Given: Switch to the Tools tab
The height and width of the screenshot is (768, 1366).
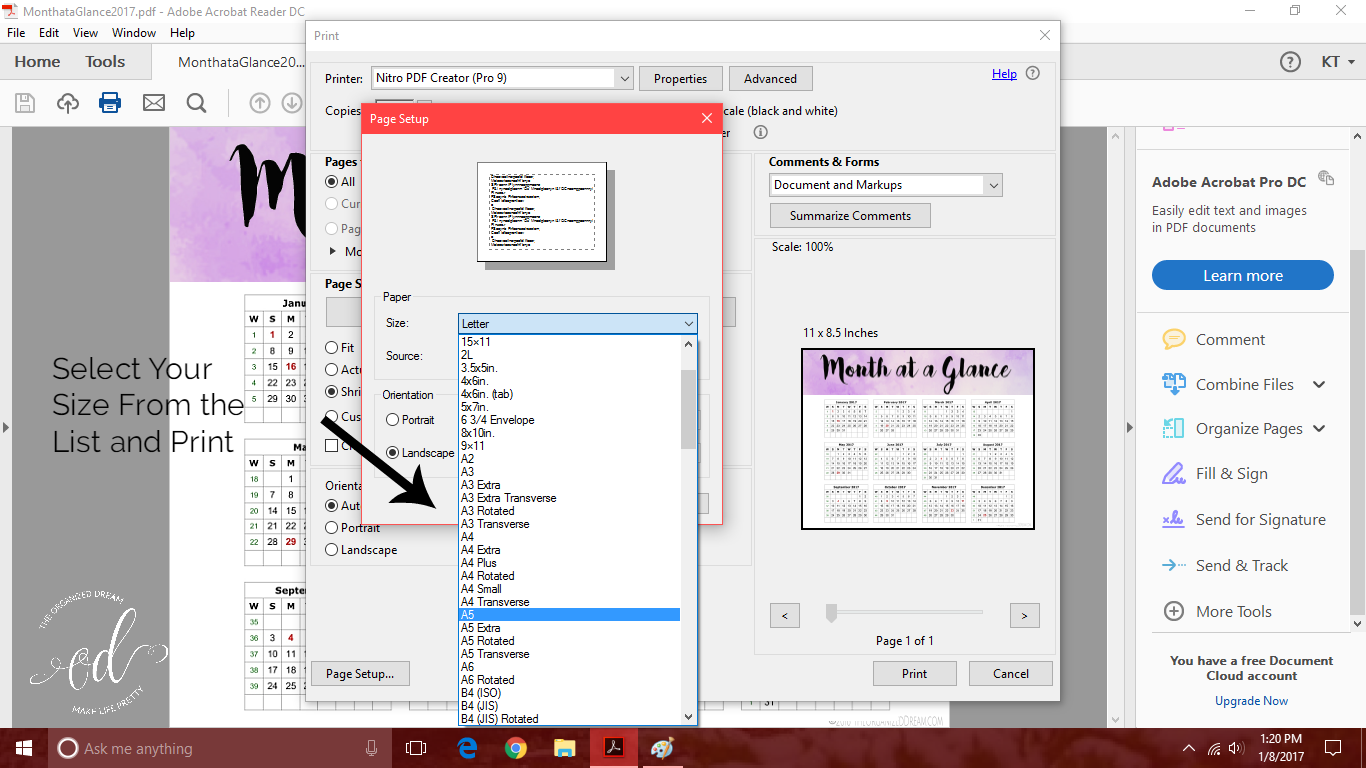Looking at the screenshot, I should pos(104,61).
